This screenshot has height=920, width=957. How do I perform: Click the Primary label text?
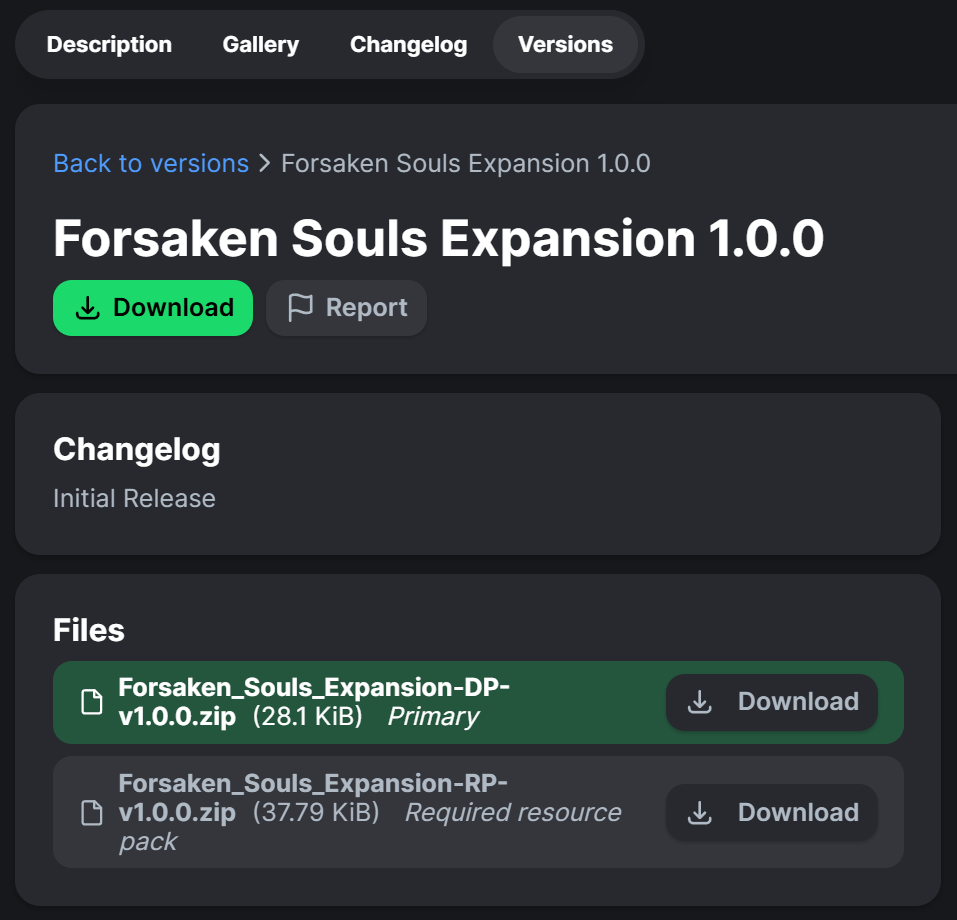433,717
